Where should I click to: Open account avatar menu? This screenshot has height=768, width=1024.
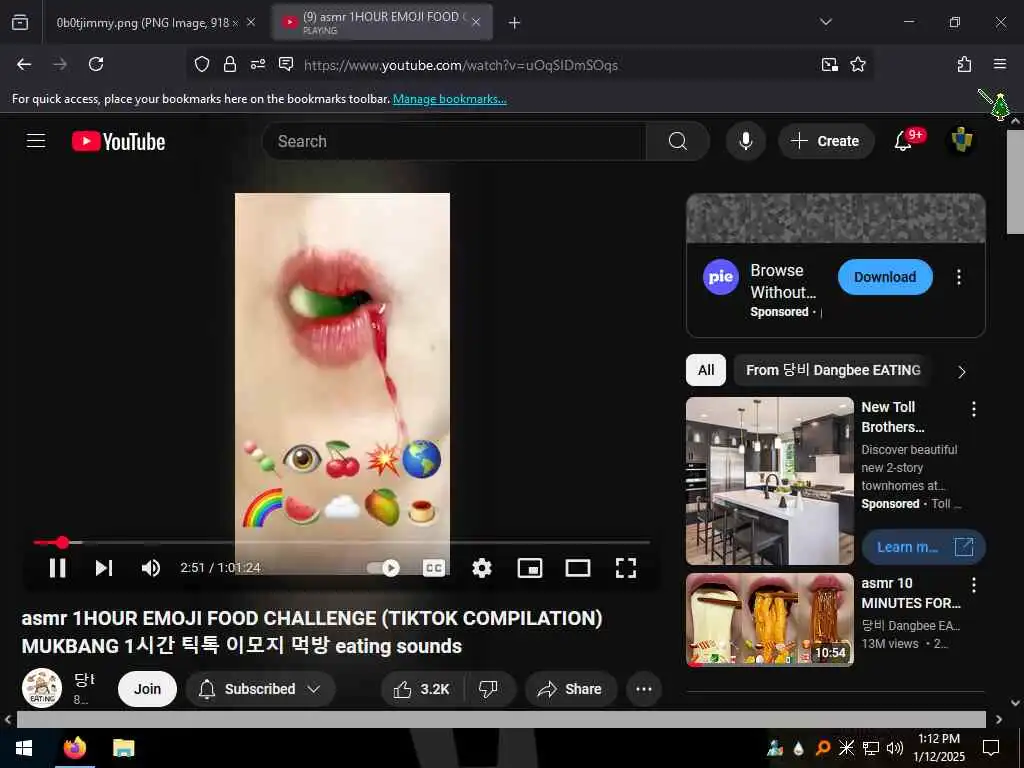(x=961, y=140)
